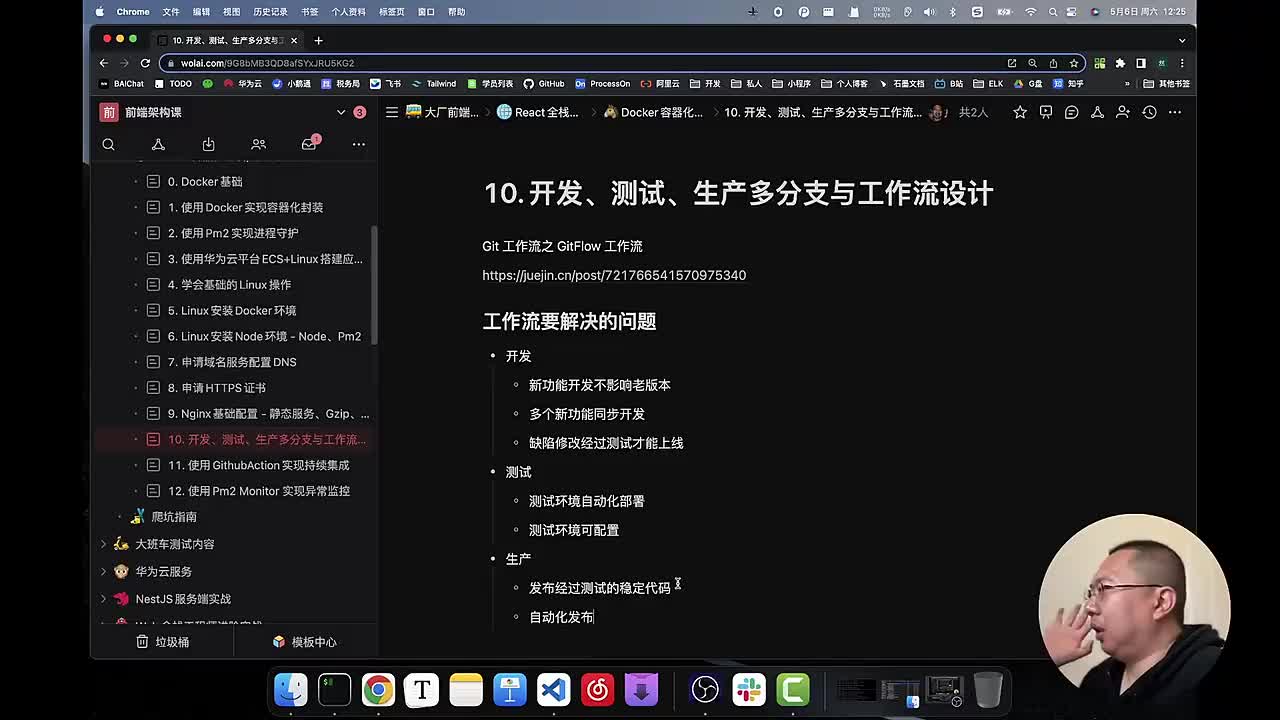This screenshot has height=720, width=1280.
Task: Open page history clock icon
Action: click(x=1149, y=112)
